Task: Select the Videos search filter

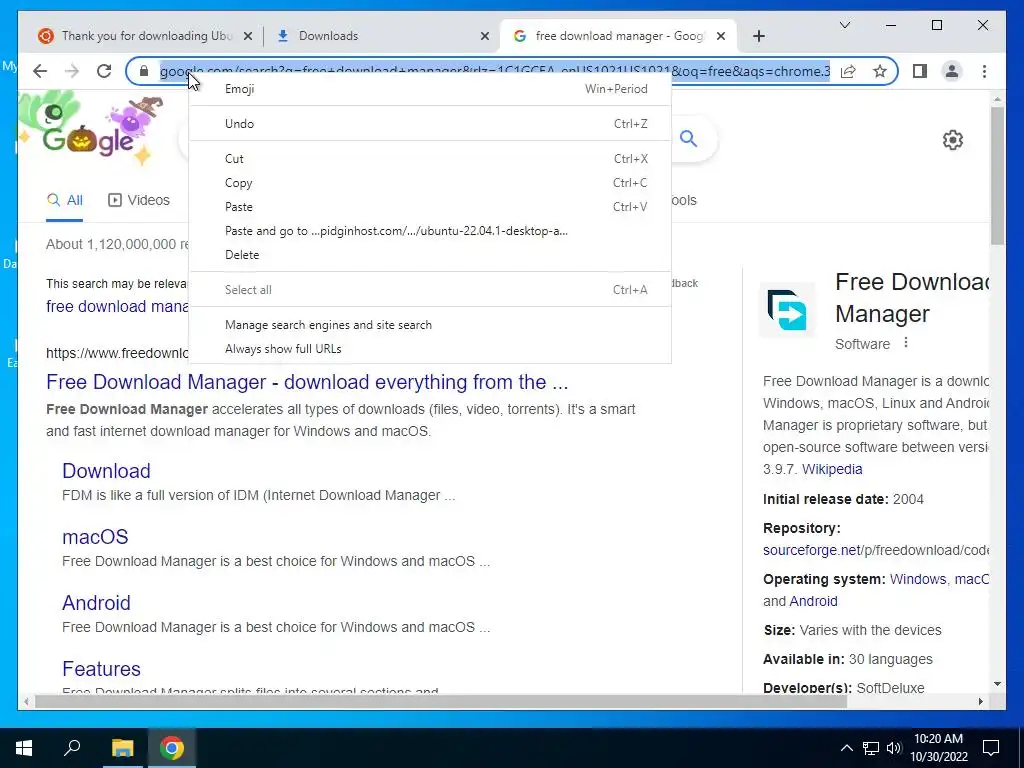Action: point(138,200)
